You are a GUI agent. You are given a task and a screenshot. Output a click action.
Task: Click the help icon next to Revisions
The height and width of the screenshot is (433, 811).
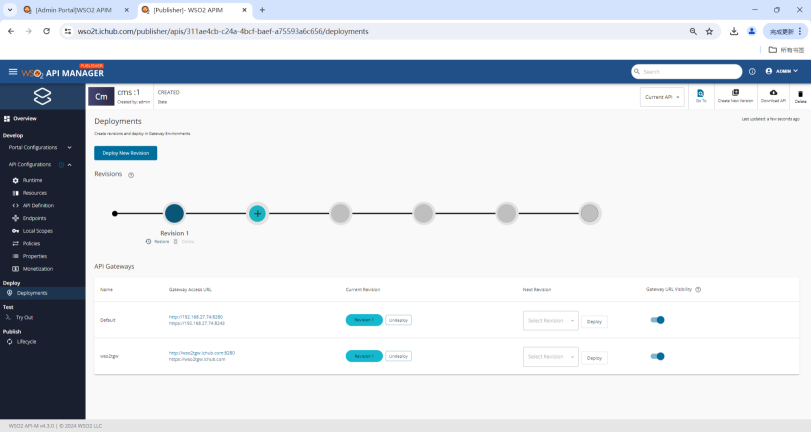[131, 175]
